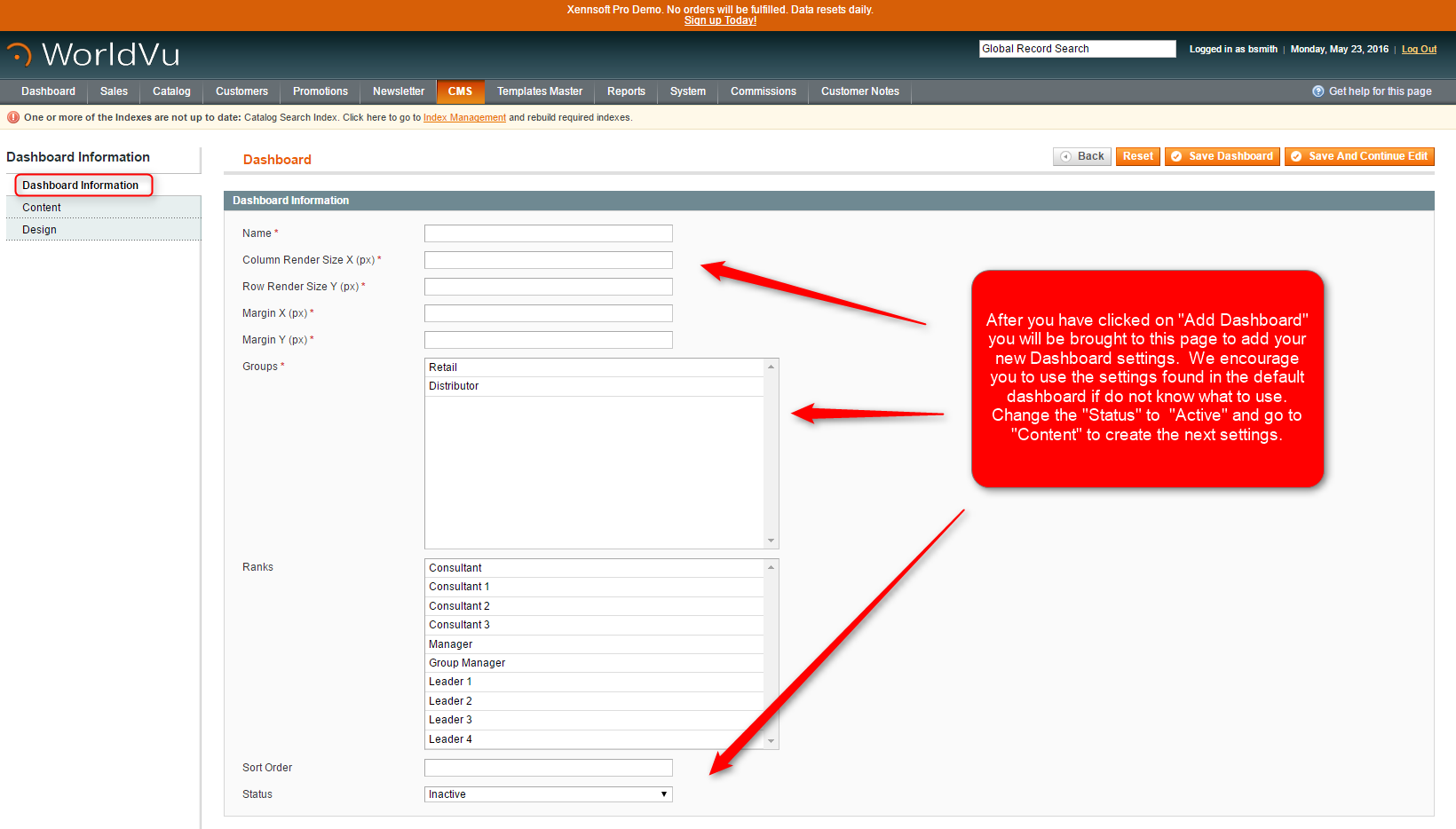Open the Templates Master menu

point(539,91)
